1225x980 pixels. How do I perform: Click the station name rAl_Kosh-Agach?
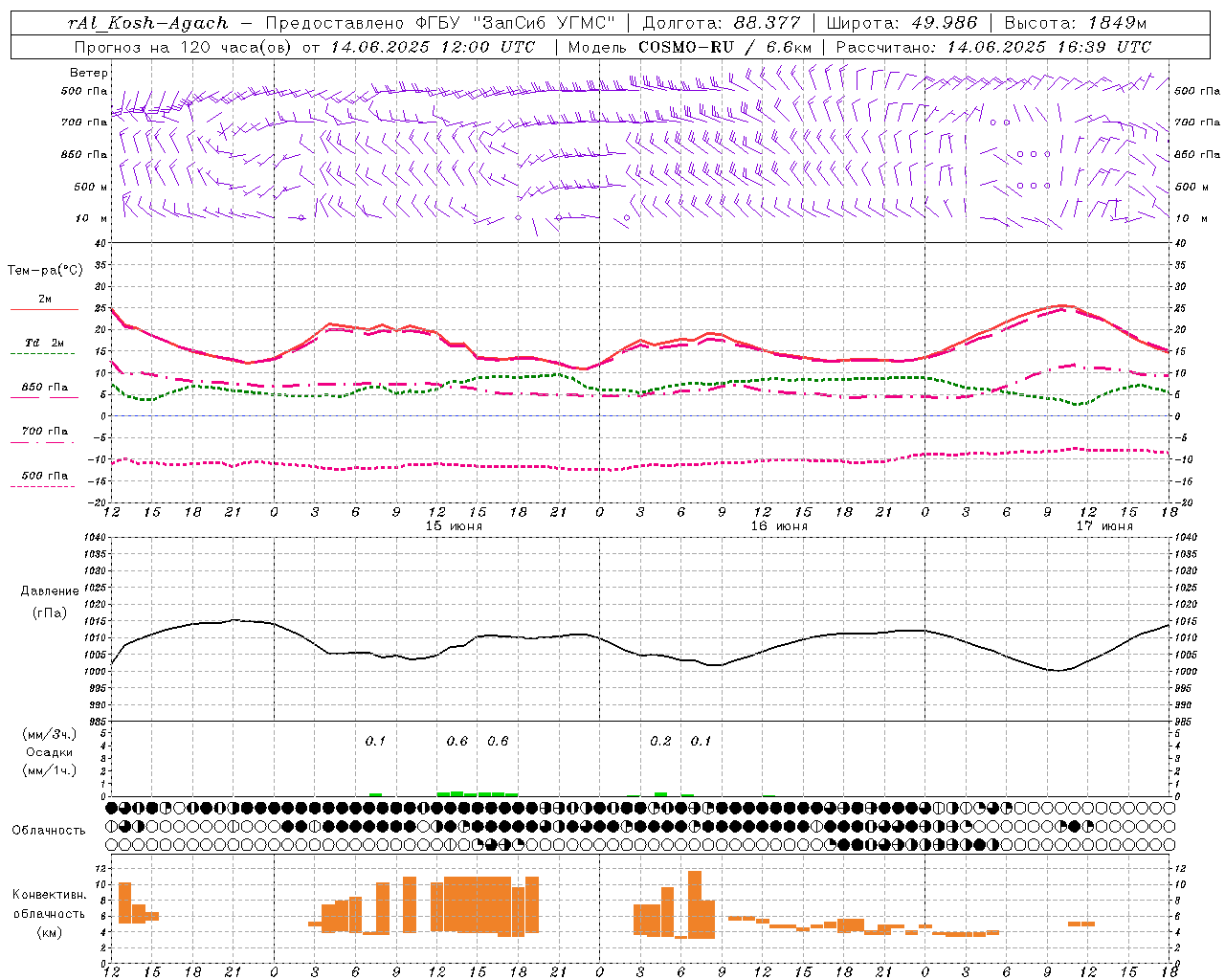[148, 23]
